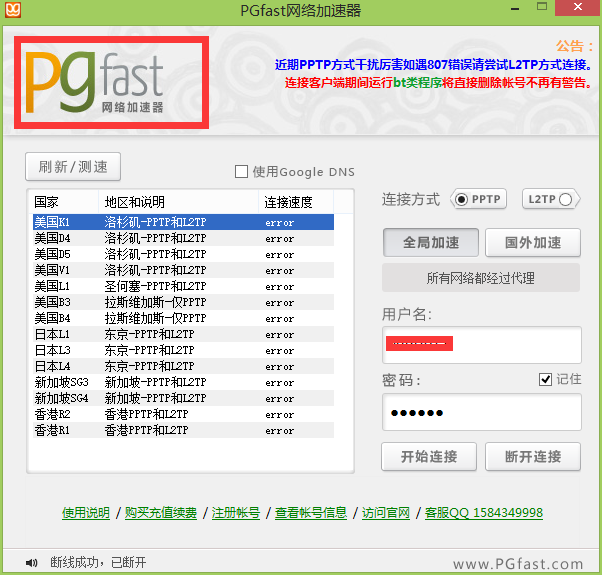Click the 密码 password input field
The width and height of the screenshot is (602, 575).
pos(482,412)
